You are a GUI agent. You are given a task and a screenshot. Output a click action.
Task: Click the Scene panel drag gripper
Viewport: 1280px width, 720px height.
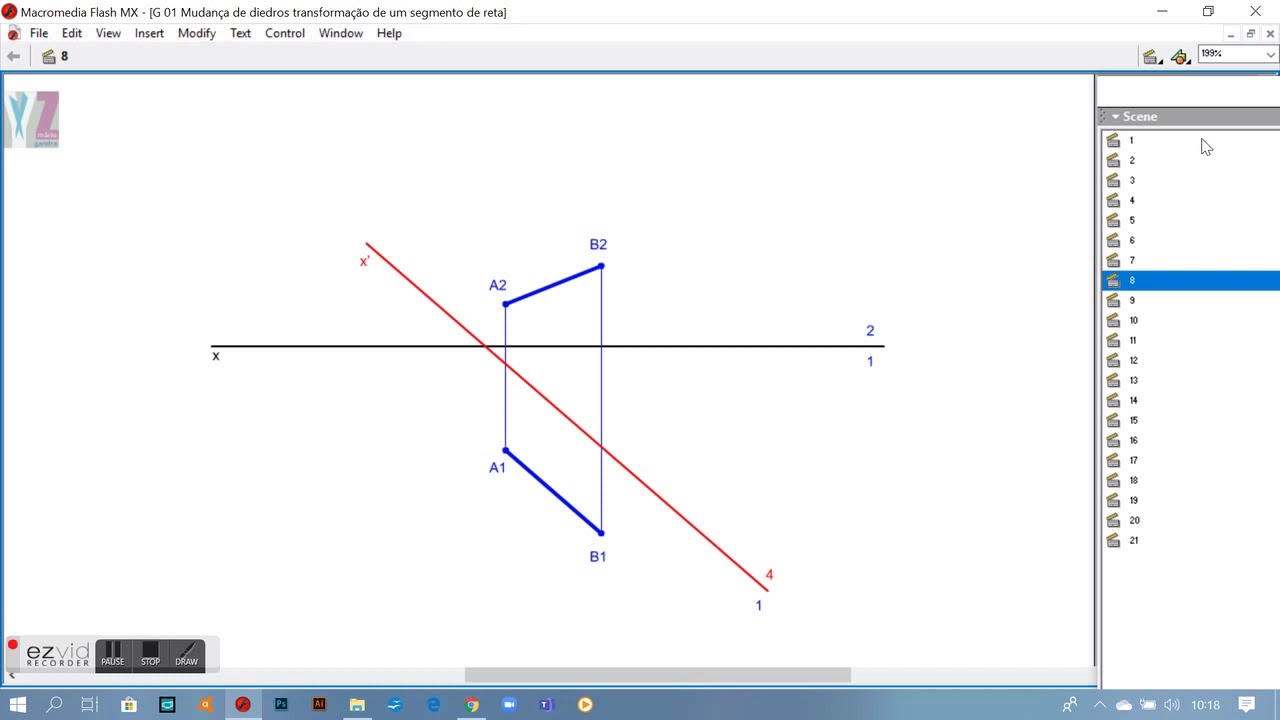(x=1104, y=117)
